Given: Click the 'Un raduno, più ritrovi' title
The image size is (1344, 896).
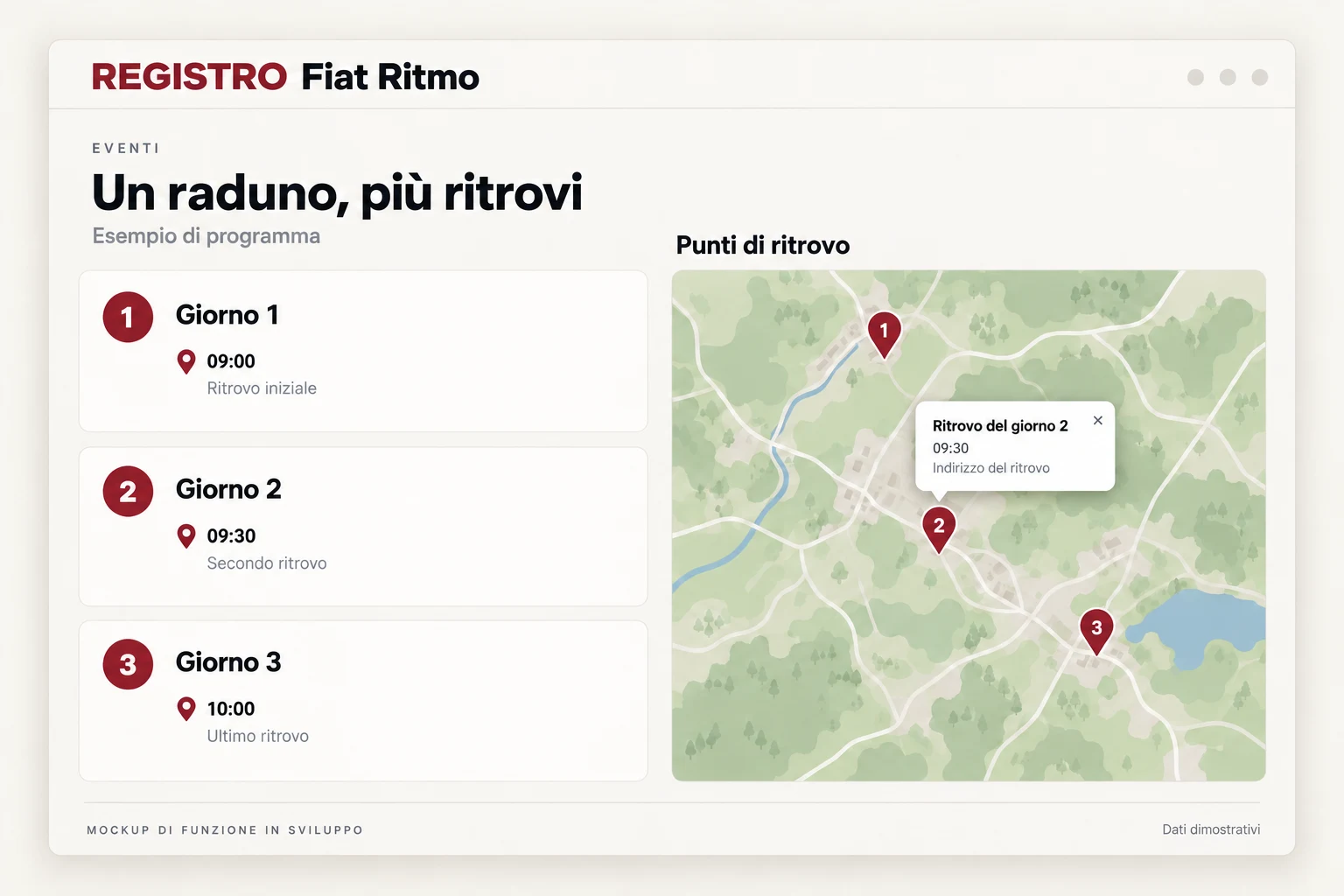Looking at the screenshot, I should (x=338, y=193).
